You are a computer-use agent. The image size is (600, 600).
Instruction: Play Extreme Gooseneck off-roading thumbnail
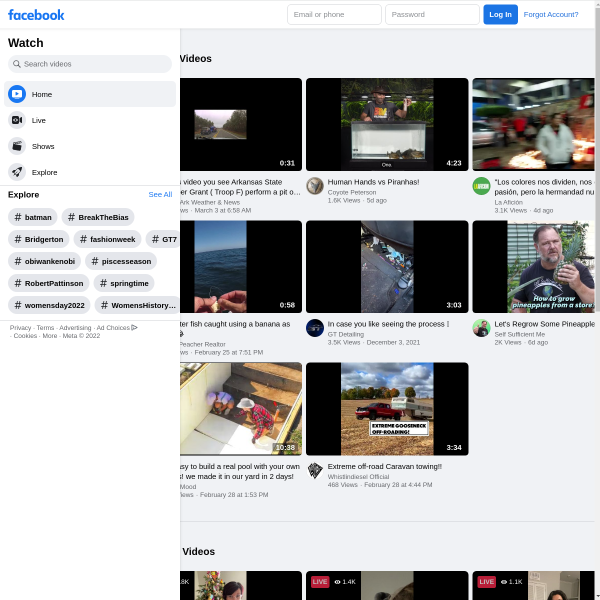pos(387,409)
